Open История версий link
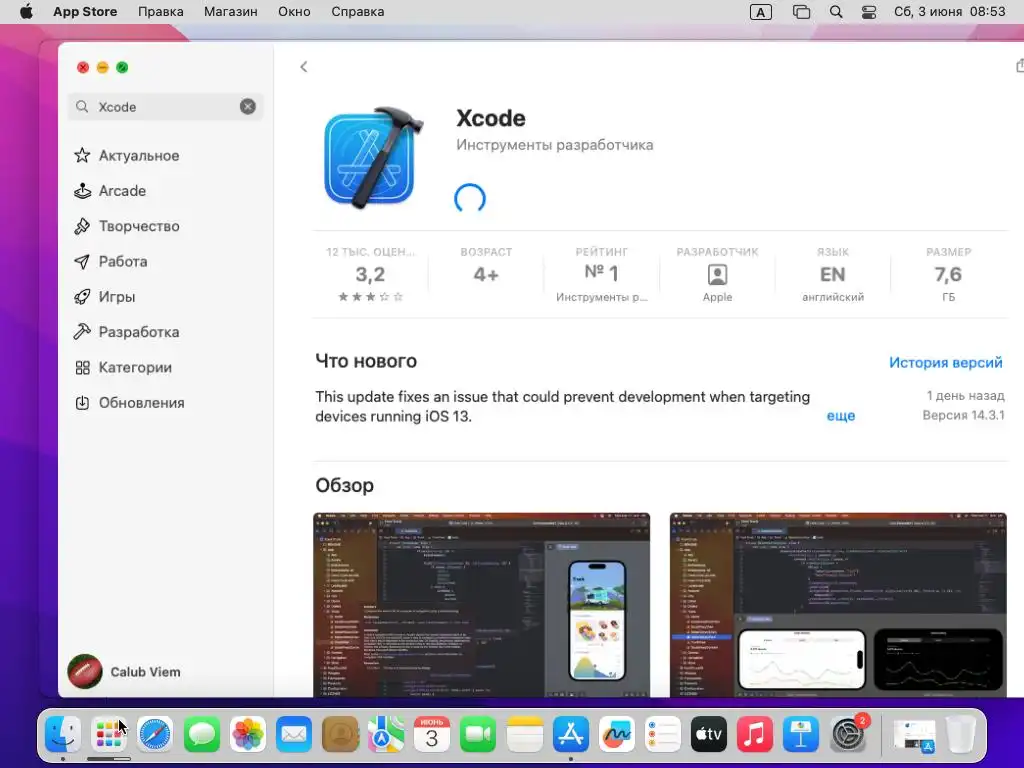 tap(946, 362)
